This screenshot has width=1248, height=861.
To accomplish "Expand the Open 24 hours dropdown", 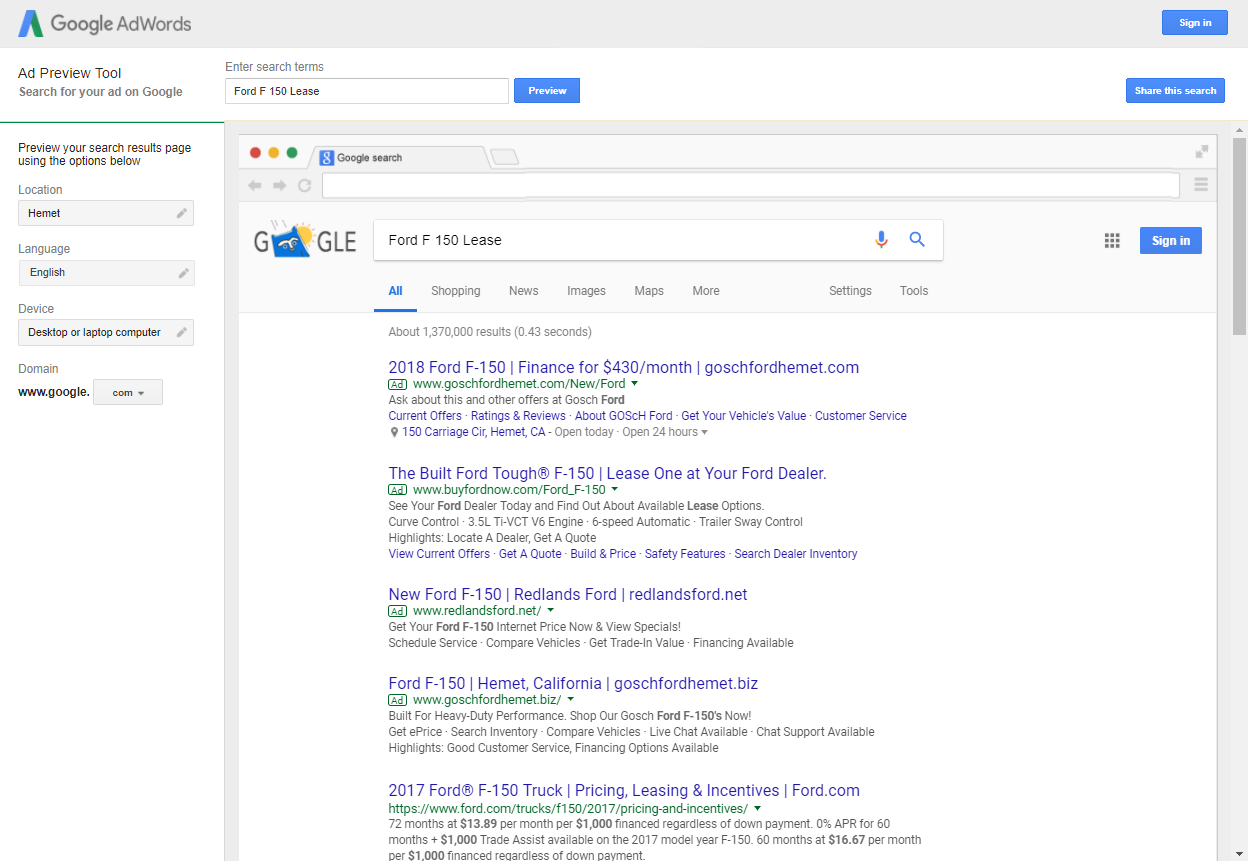I will (706, 432).
